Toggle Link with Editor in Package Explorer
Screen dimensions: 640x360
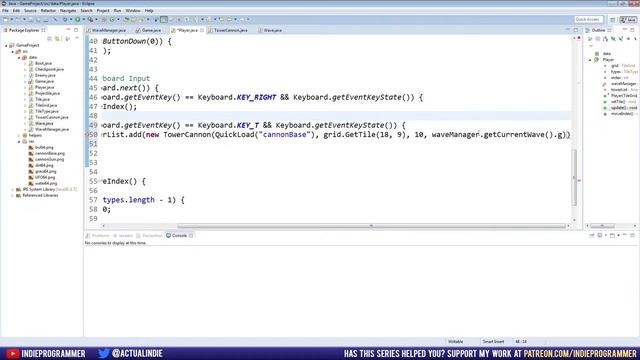(x=57, y=38)
